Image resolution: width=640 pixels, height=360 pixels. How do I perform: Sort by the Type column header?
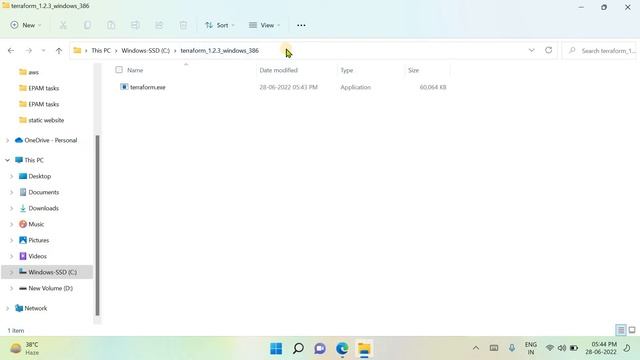click(347, 70)
